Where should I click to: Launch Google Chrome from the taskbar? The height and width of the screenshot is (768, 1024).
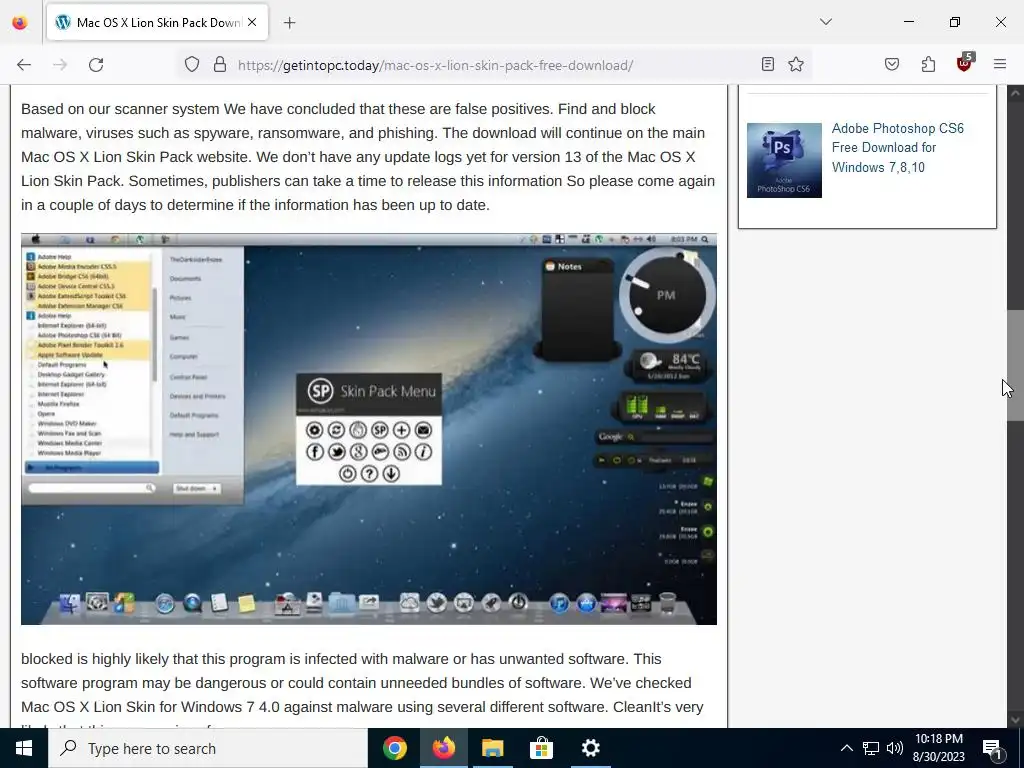[395, 748]
